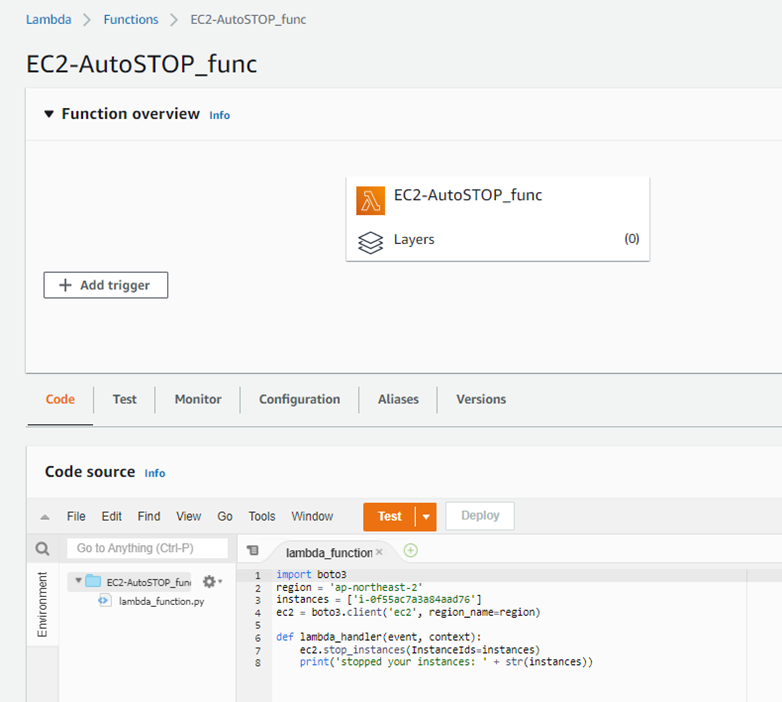
Task: Click the lambda_function.py file icon
Action: click(104, 600)
